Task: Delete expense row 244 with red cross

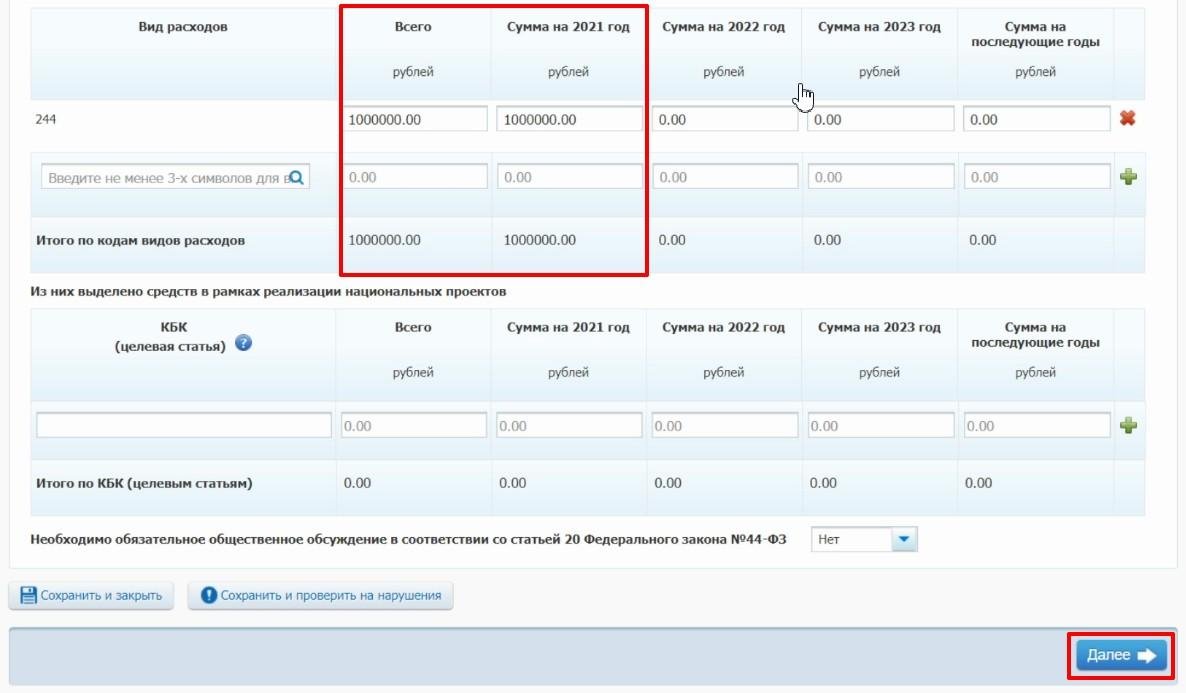Action: (x=1128, y=119)
